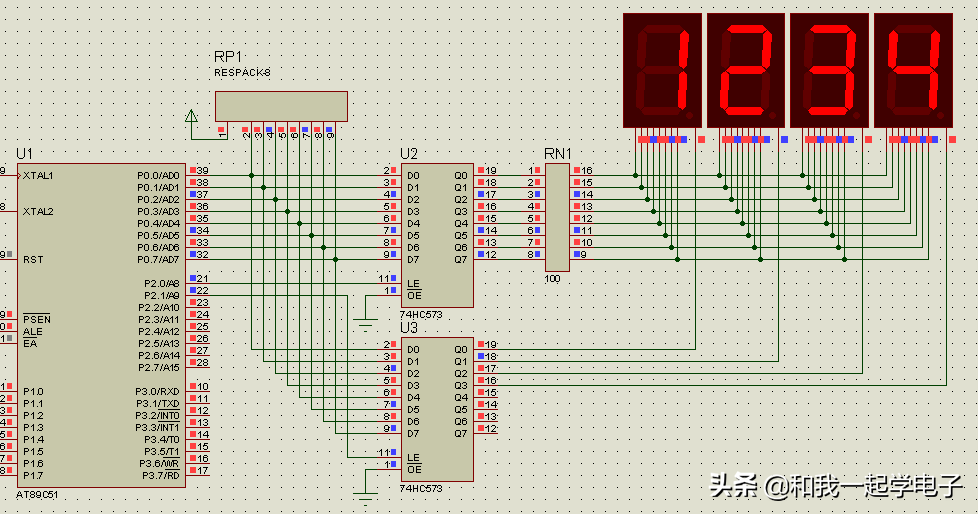Click the D0 pin label on U3

tap(414, 349)
